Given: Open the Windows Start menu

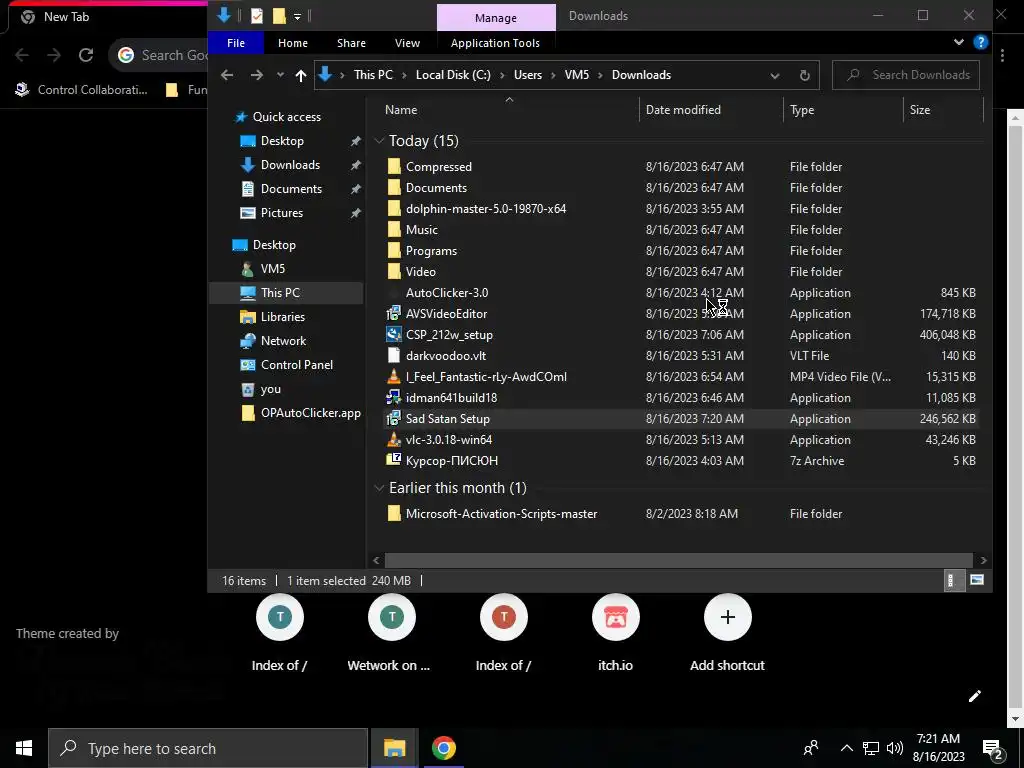Looking at the screenshot, I should [24, 748].
